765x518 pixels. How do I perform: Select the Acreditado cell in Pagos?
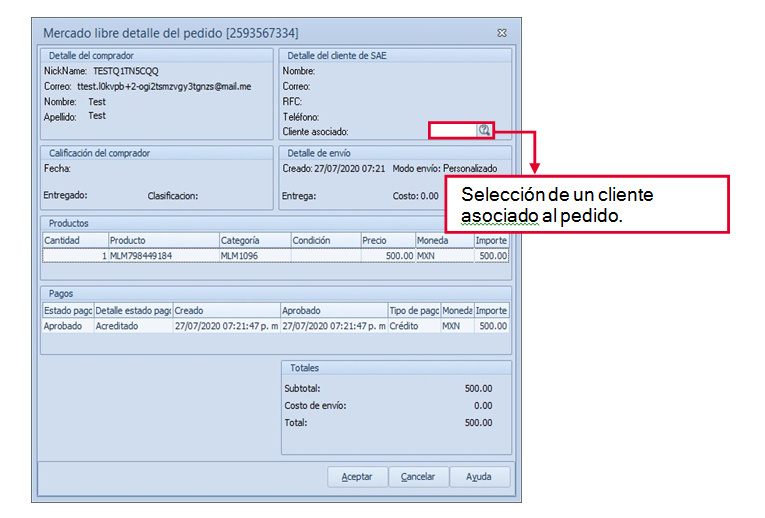click(133, 326)
